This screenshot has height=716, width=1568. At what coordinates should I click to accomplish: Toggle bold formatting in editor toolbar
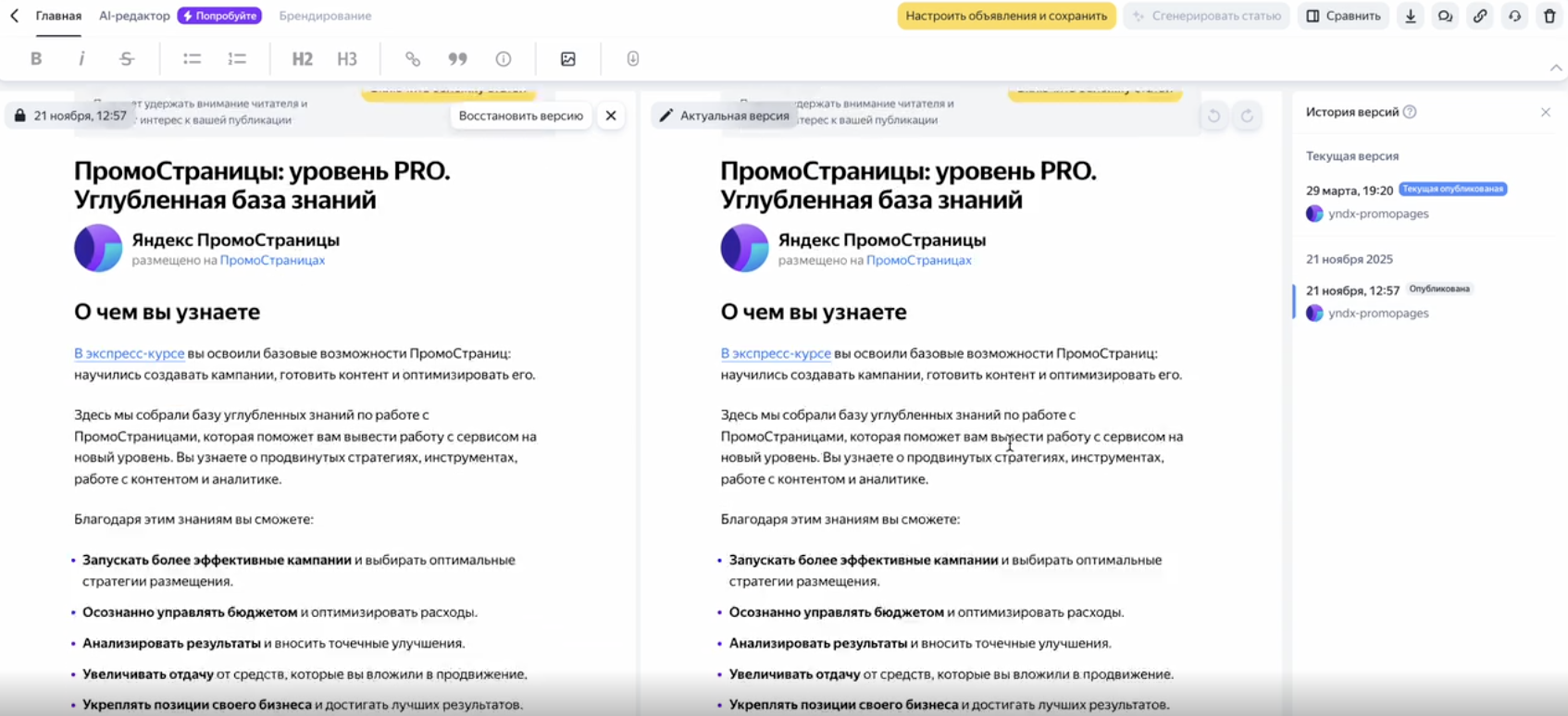click(x=36, y=59)
